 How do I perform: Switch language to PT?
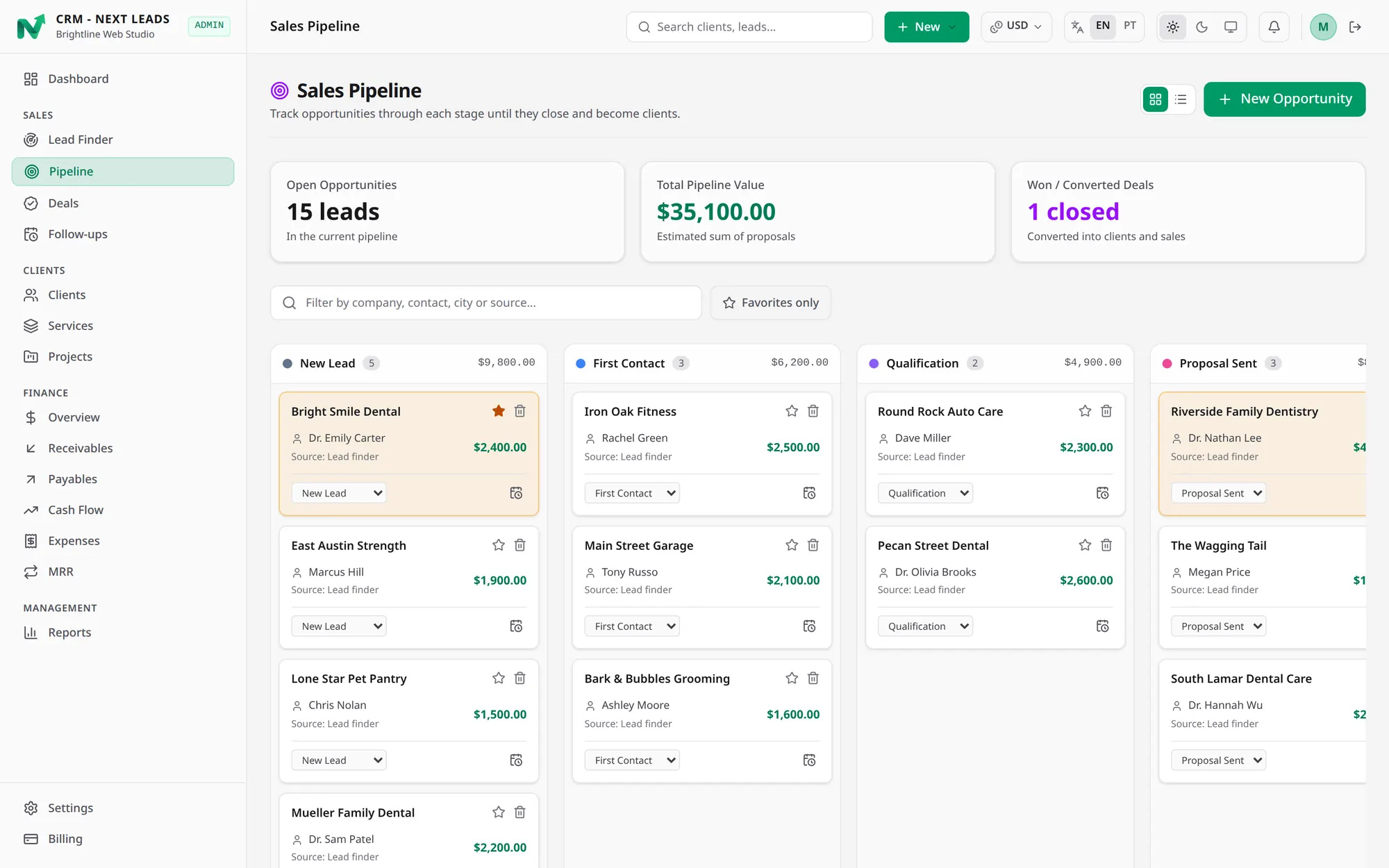(x=1130, y=26)
